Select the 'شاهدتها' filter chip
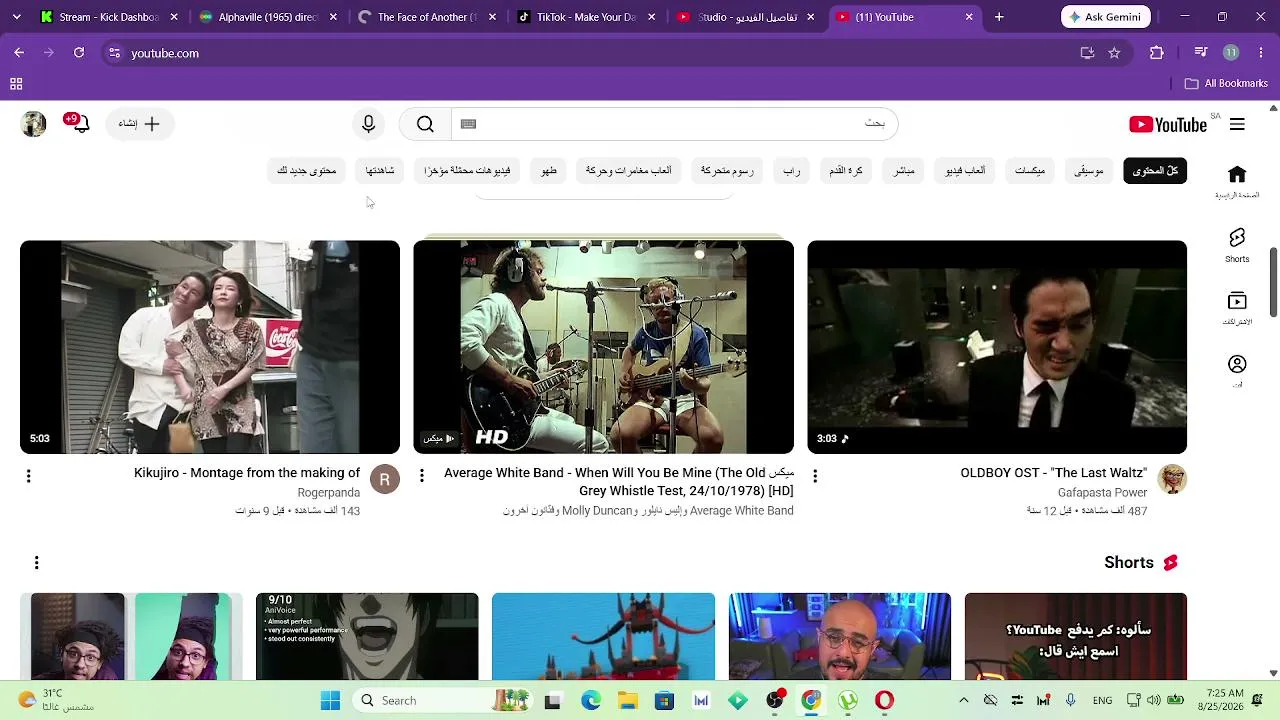This screenshot has height=720, width=1280. (380, 171)
